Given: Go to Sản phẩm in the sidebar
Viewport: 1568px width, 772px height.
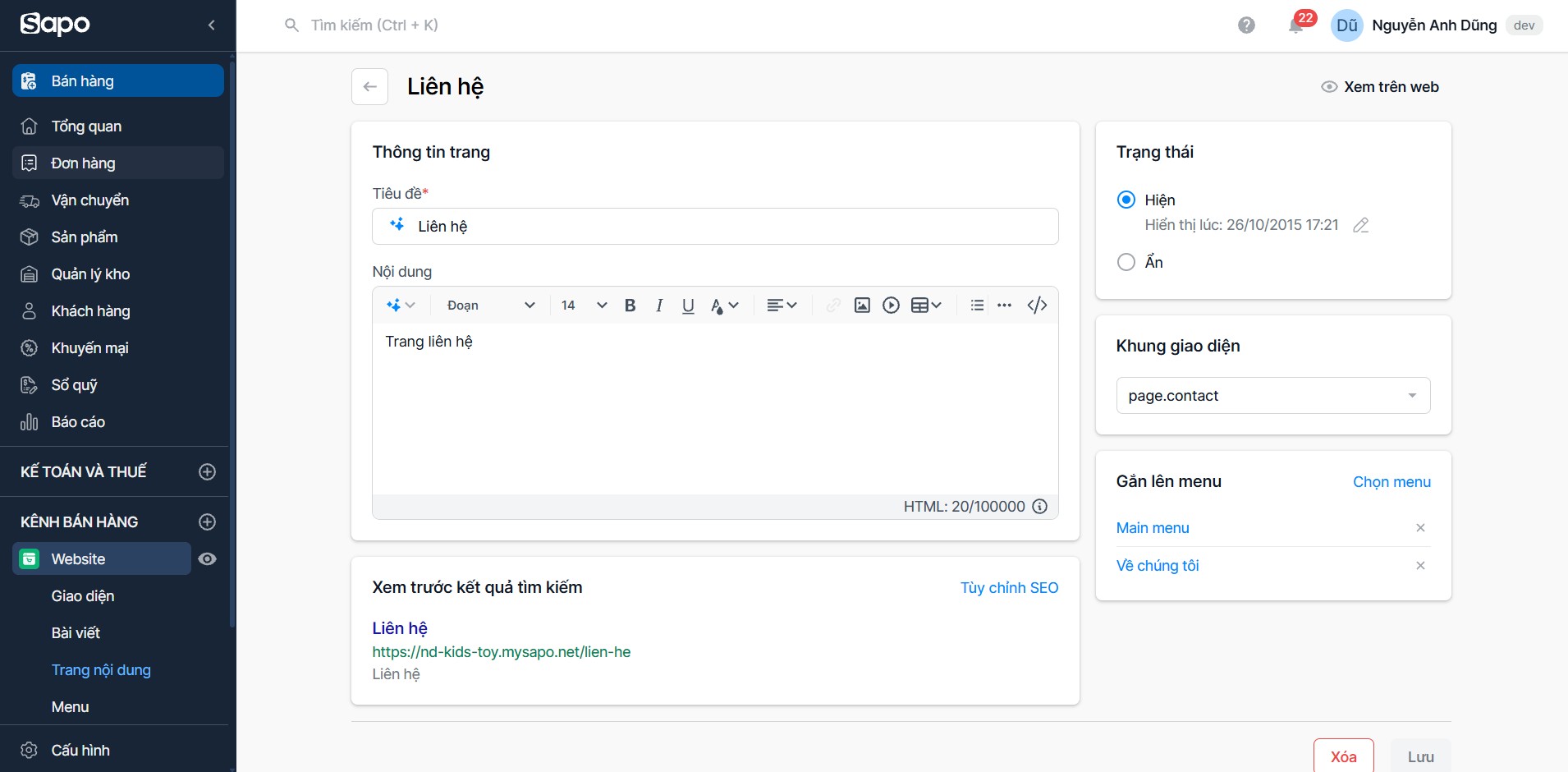Looking at the screenshot, I should (118, 237).
